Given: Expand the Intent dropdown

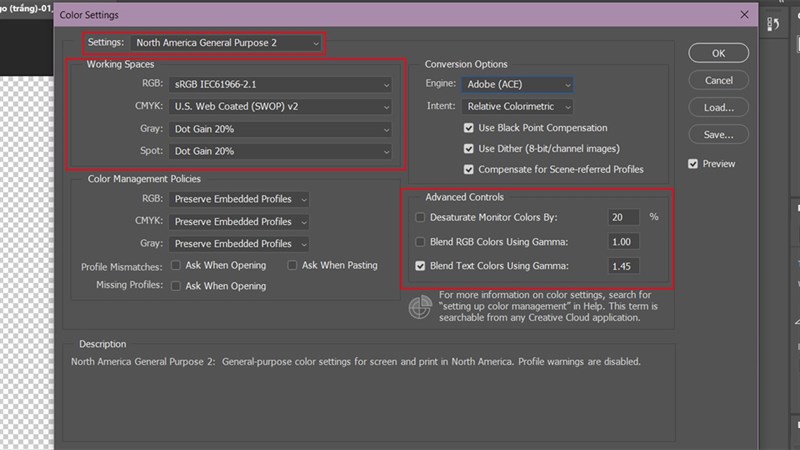Looking at the screenshot, I should (x=518, y=106).
